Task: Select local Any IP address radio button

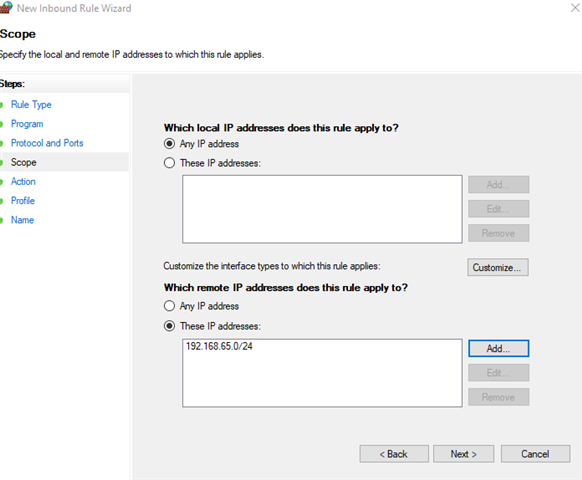Action: 169,144
